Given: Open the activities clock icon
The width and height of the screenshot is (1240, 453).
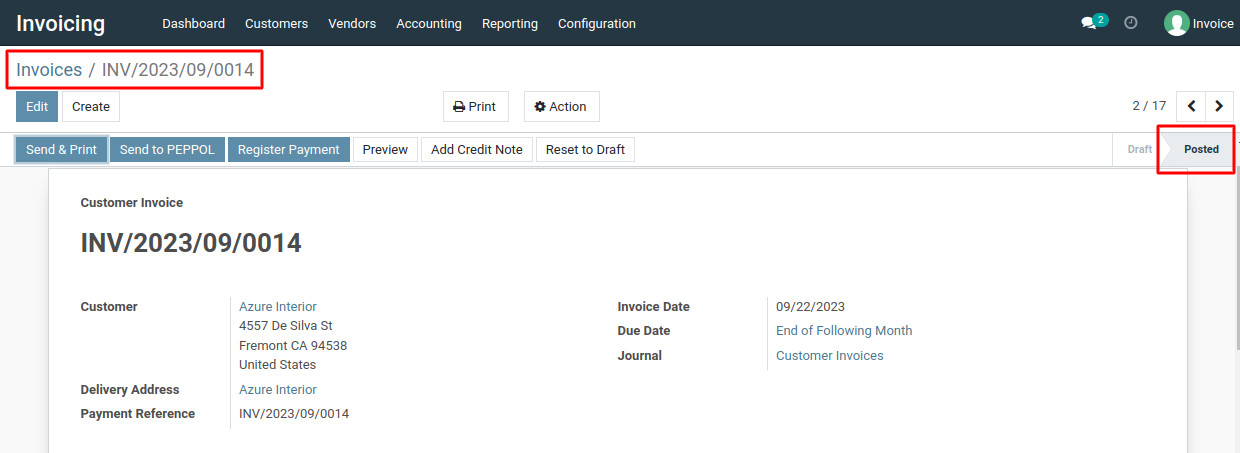Looking at the screenshot, I should click(x=1131, y=22).
